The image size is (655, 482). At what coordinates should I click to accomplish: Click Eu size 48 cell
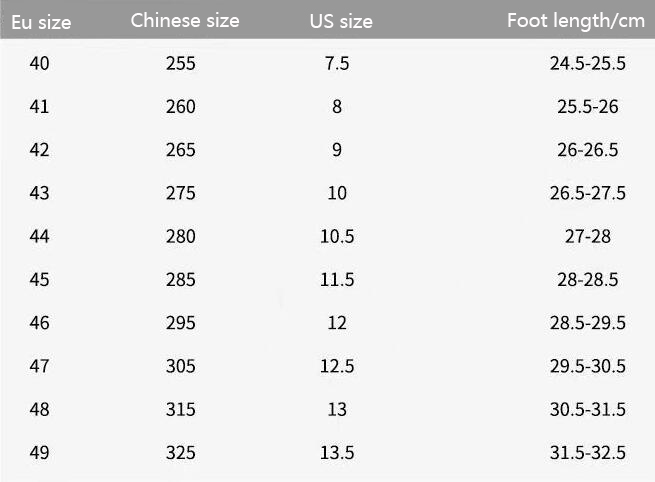(39, 410)
